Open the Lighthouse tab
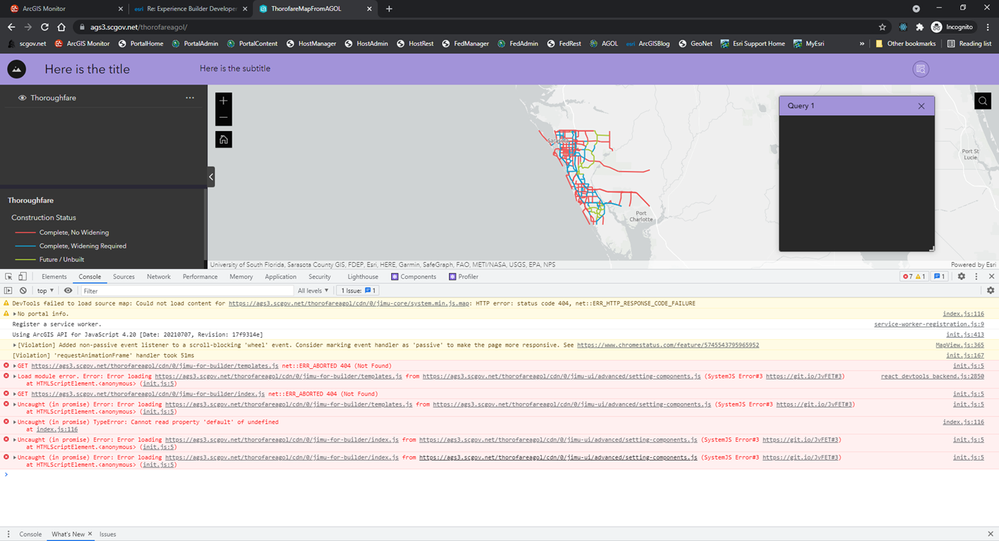 [x=363, y=277]
